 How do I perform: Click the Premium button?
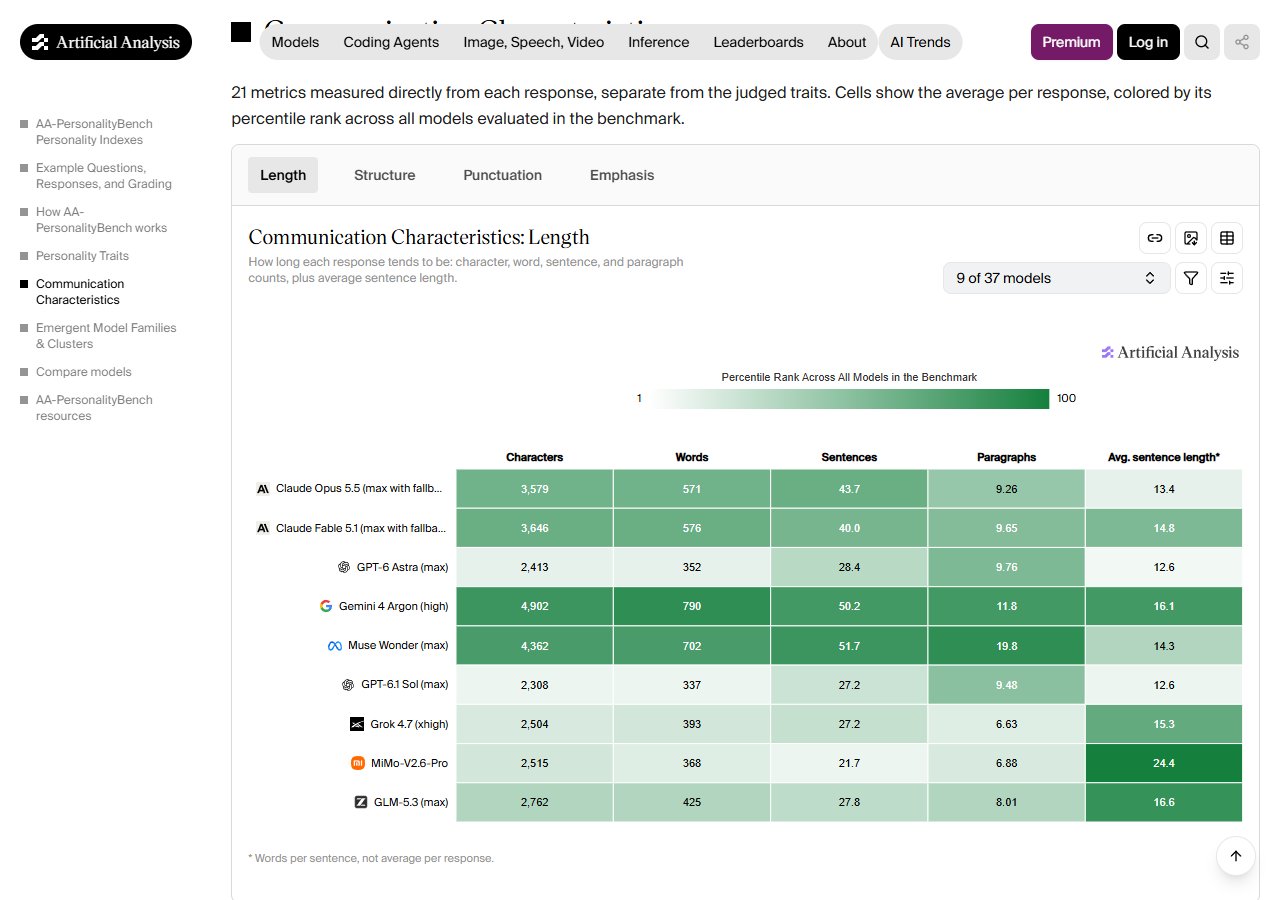1071,42
